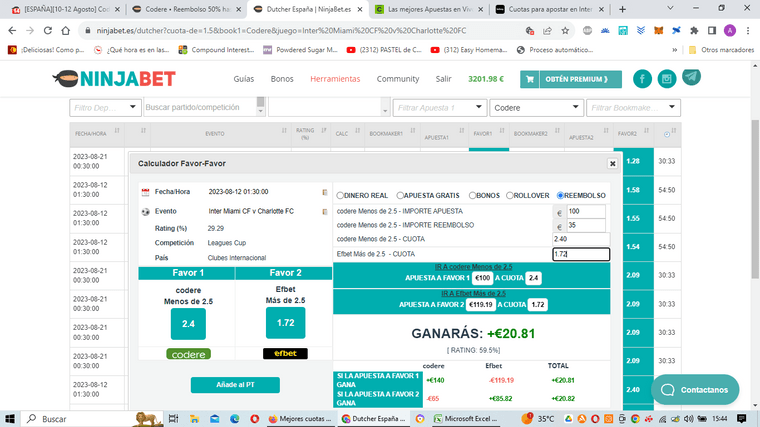This screenshot has width=760, height=427.
Task: Open the browser profile avatar
Action: [729, 31]
